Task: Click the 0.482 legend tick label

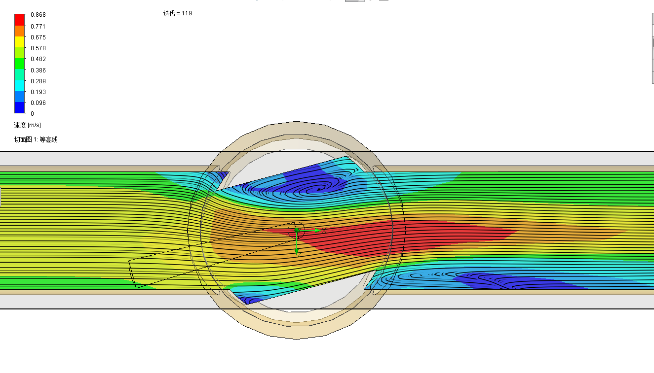Action: coord(38,59)
